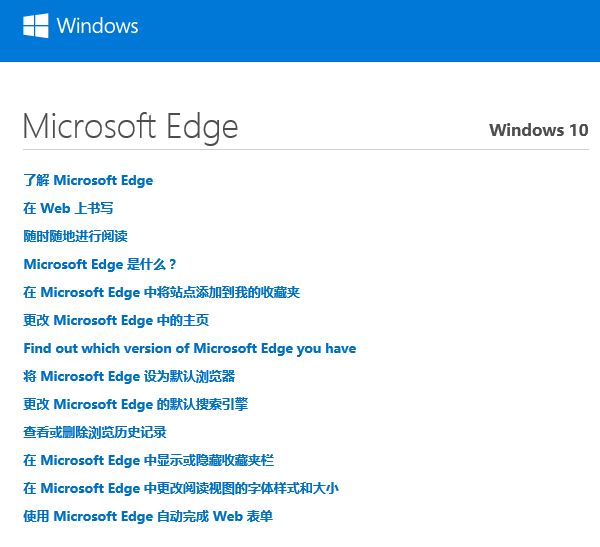Open Microsoft Edge 是什么？ link
Viewport: 600px width, 547px height.
(x=100, y=264)
